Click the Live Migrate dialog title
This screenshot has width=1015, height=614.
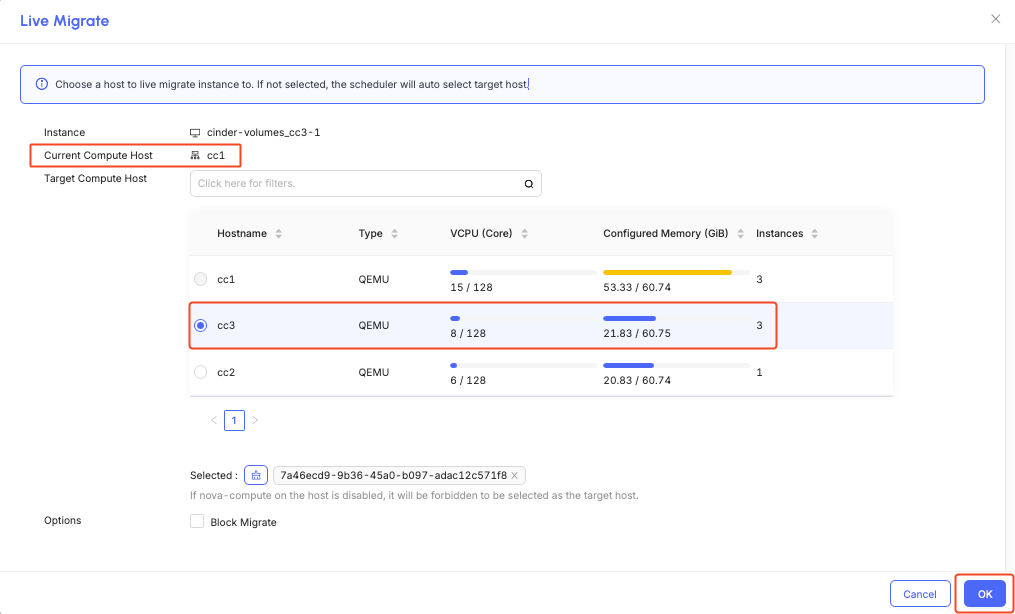point(65,21)
